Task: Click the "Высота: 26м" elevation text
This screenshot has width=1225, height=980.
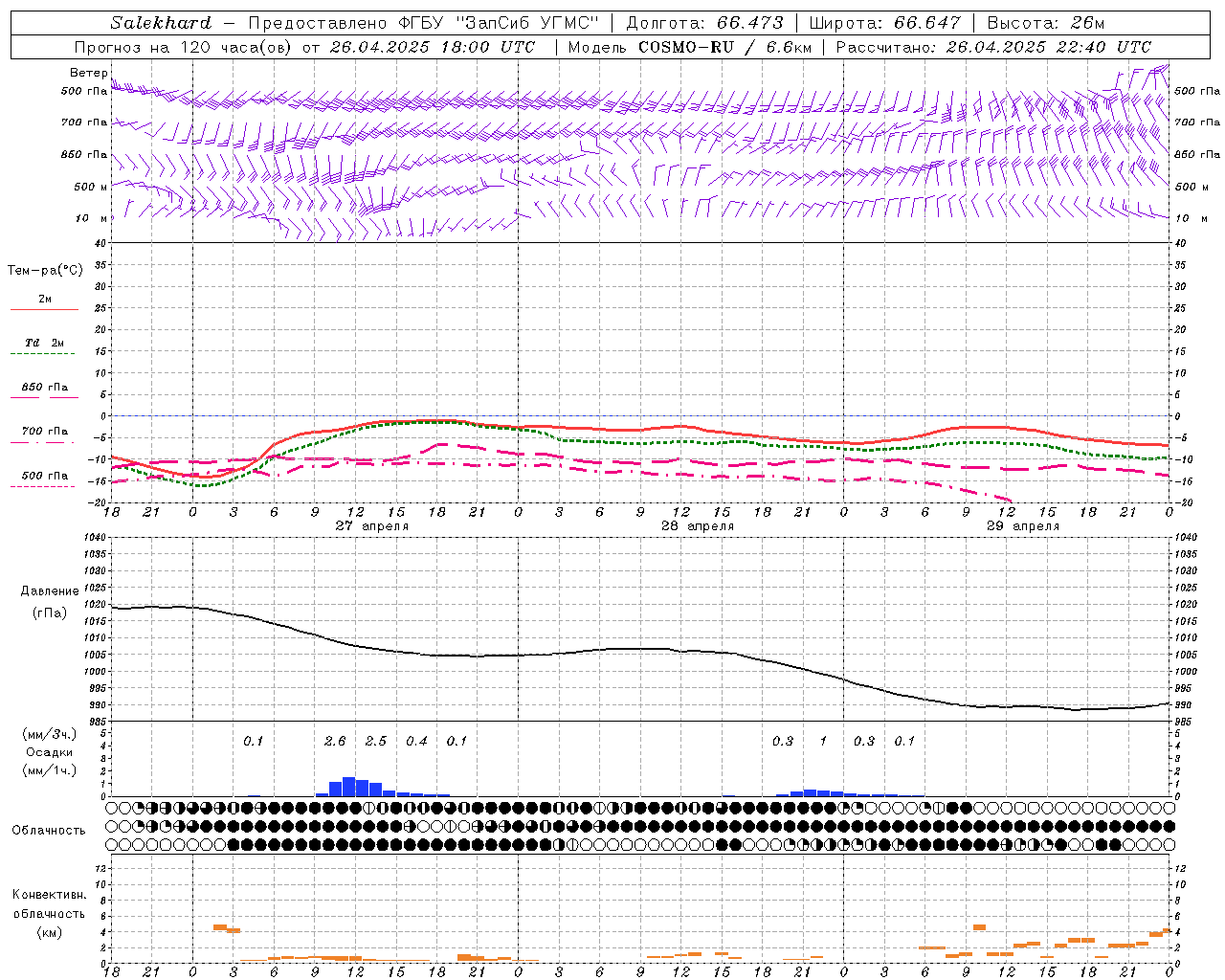Action: [1045, 23]
